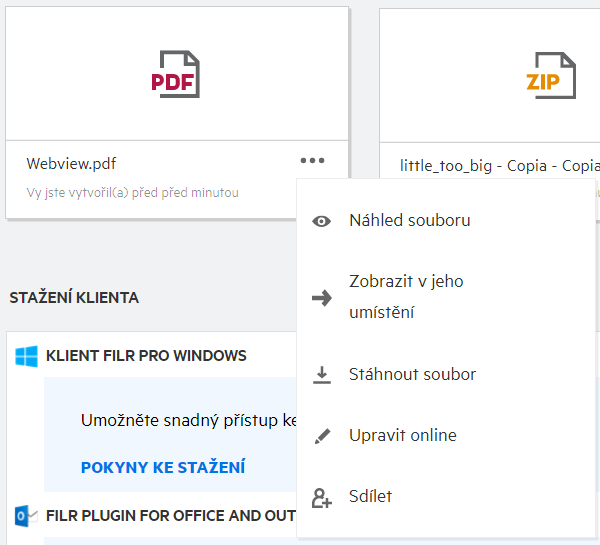Expand KLIENT FILR PRO WINDOWS section
This screenshot has width=600, height=545.
coord(146,356)
